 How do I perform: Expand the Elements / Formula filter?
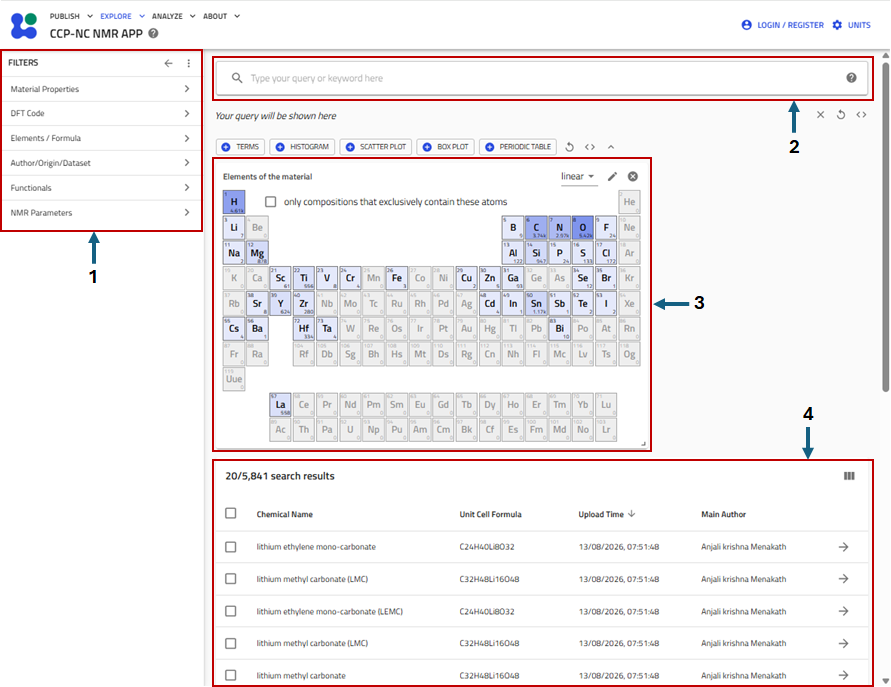(101, 138)
